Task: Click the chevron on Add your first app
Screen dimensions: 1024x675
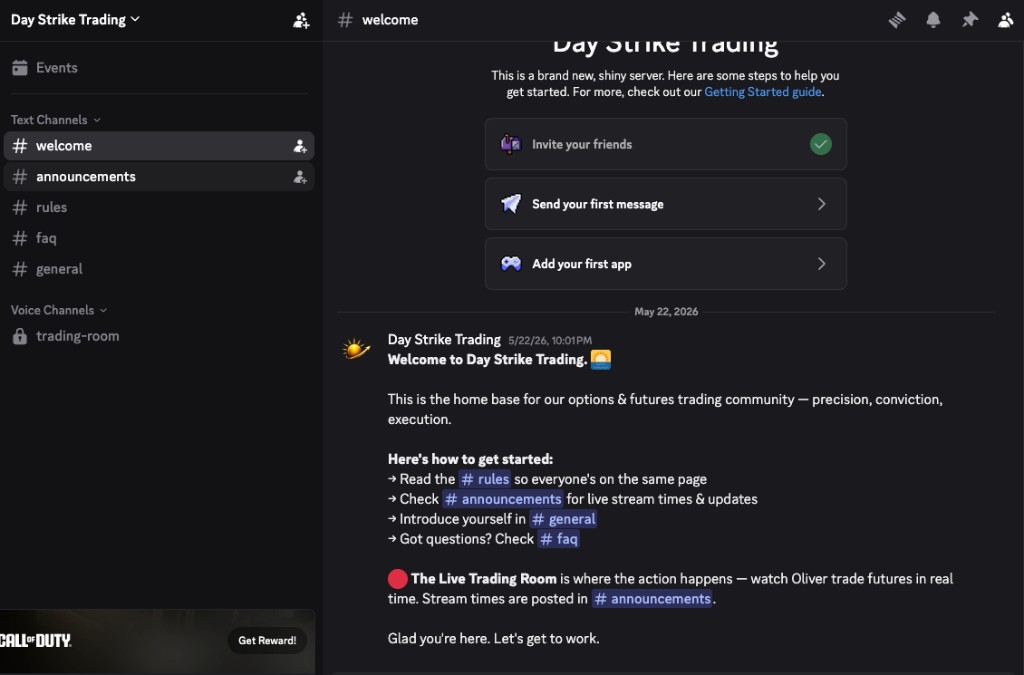Action: pyautogui.click(x=822, y=264)
